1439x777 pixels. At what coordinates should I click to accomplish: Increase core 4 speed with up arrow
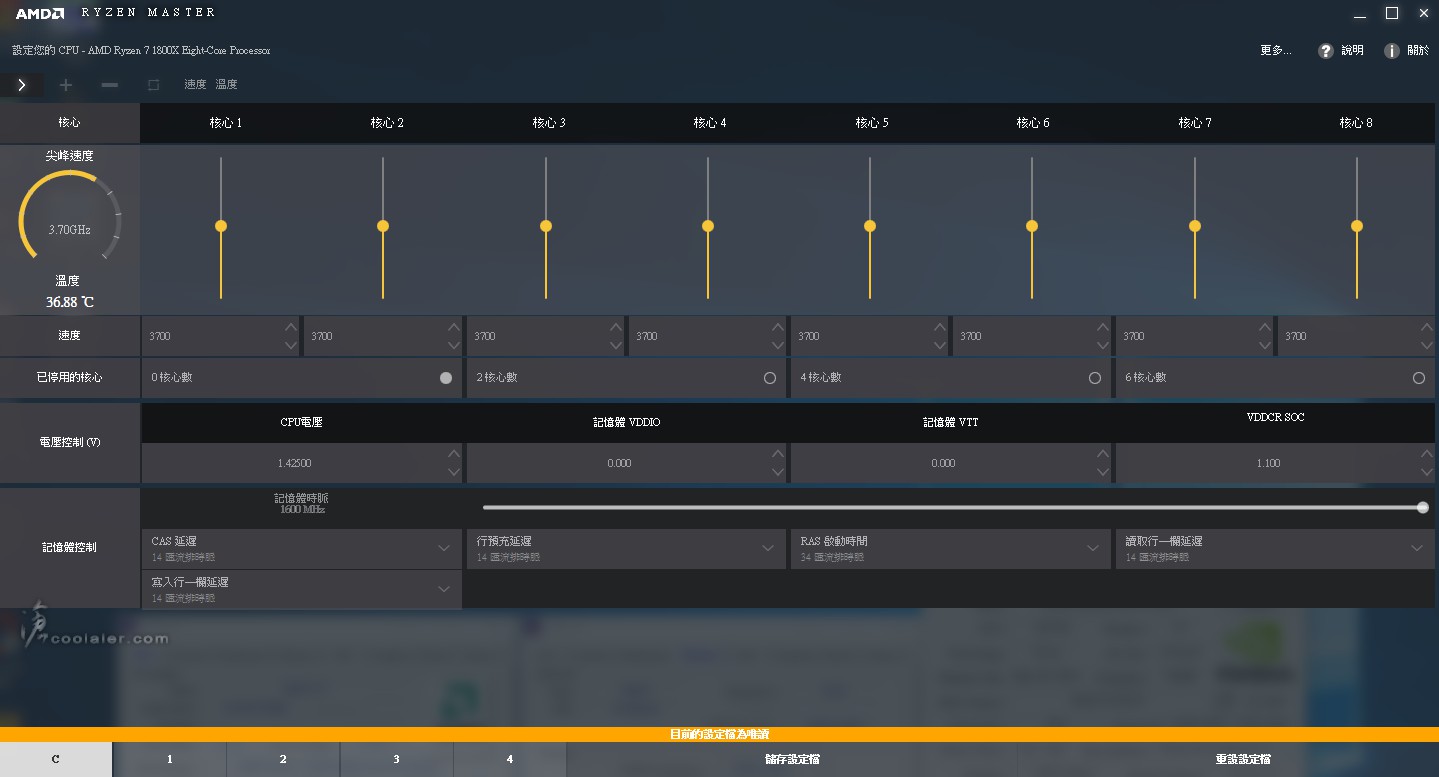click(x=778, y=327)
